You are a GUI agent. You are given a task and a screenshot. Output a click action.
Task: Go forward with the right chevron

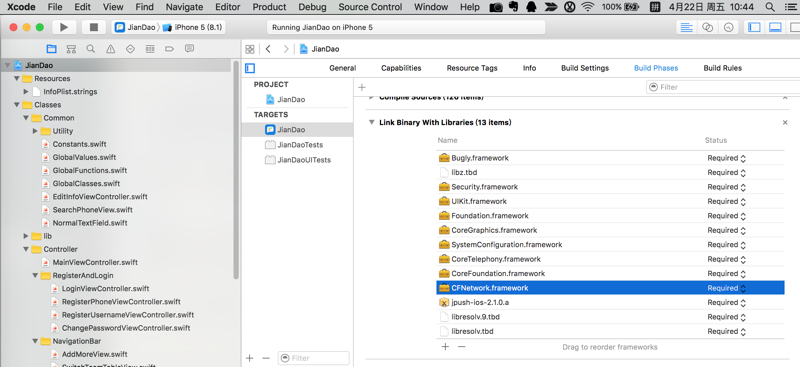[286, 49]
